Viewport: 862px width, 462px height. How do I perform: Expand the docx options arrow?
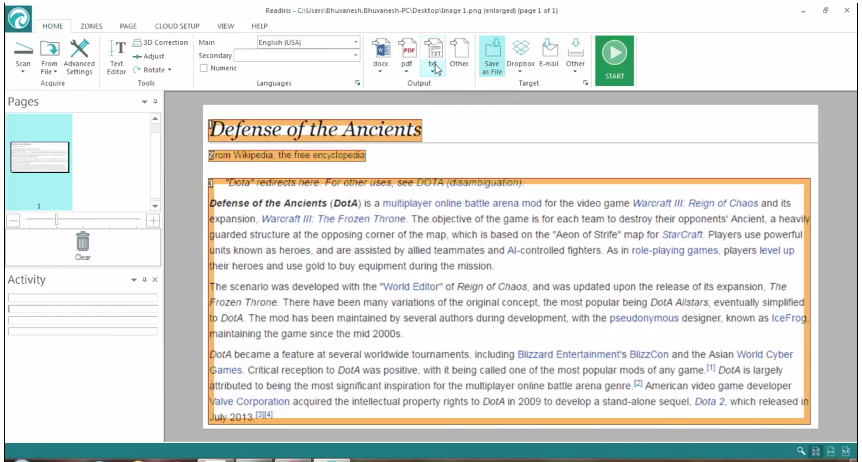coord(380,72)
